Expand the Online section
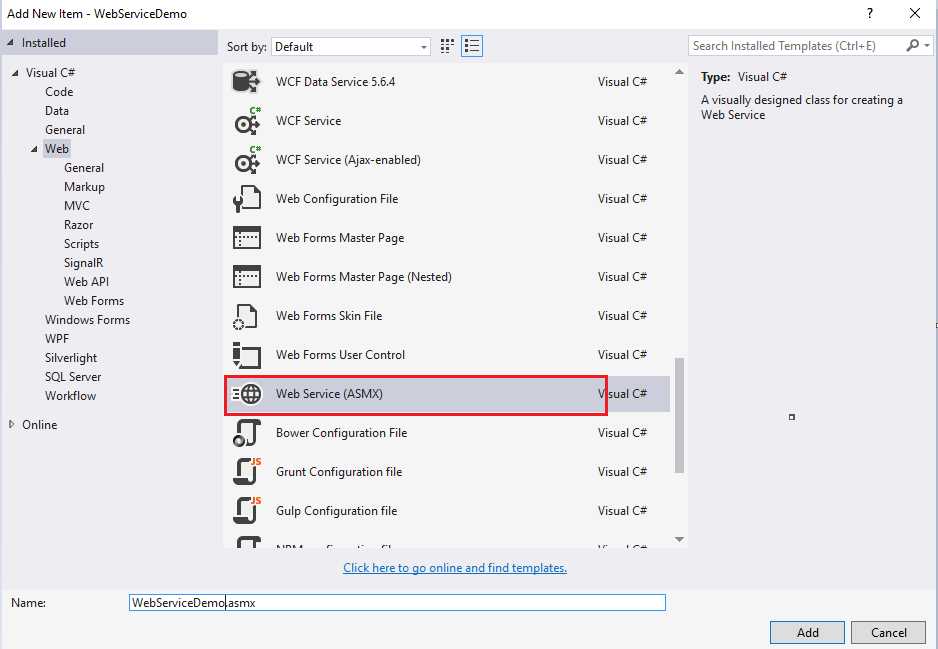The image size is (938, 649). (11, 424)
